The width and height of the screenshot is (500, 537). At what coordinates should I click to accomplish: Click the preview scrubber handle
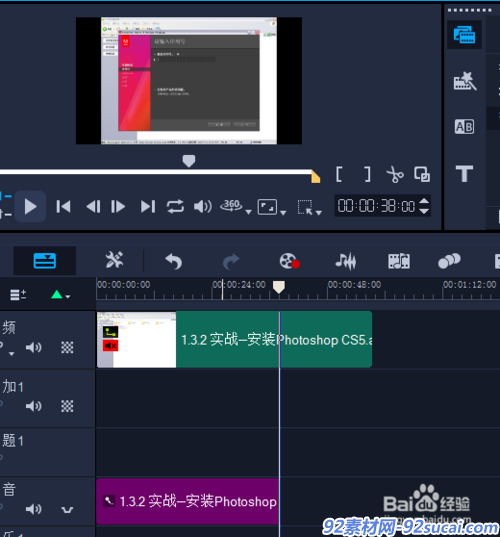[x=189, y=161]
